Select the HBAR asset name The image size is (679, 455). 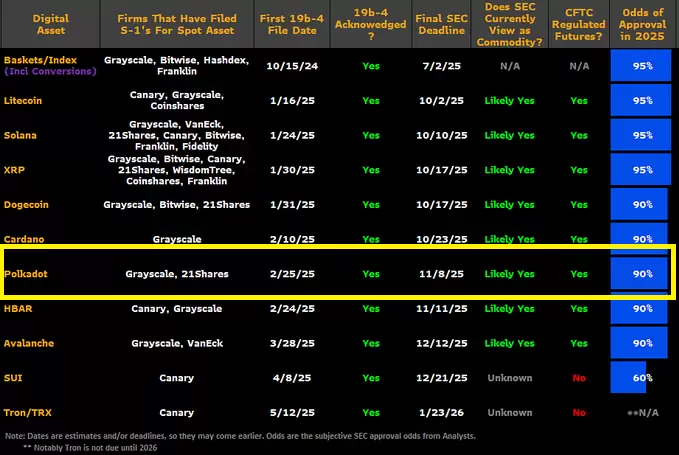(x=18, y=308)
